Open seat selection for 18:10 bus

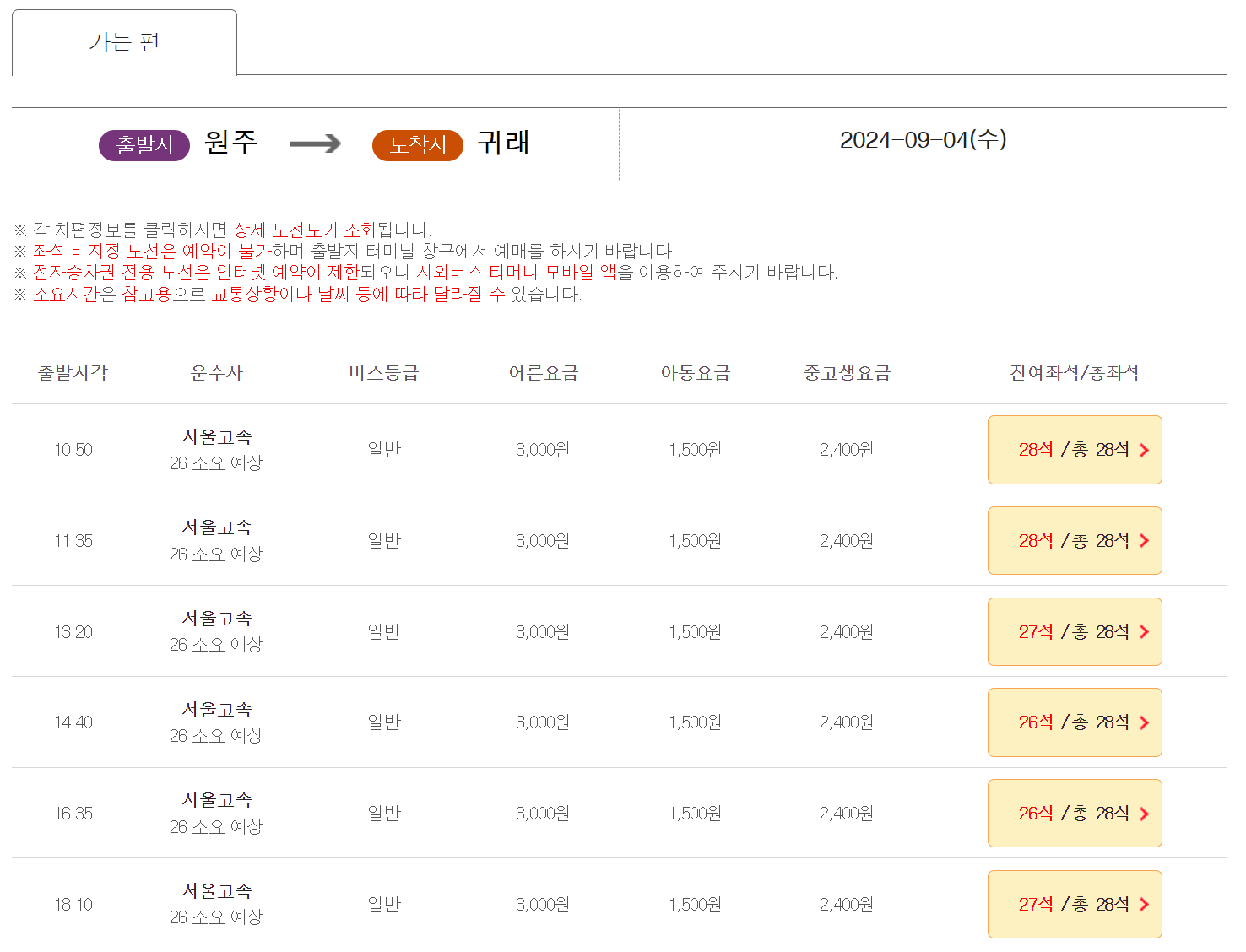point(1075,905)
